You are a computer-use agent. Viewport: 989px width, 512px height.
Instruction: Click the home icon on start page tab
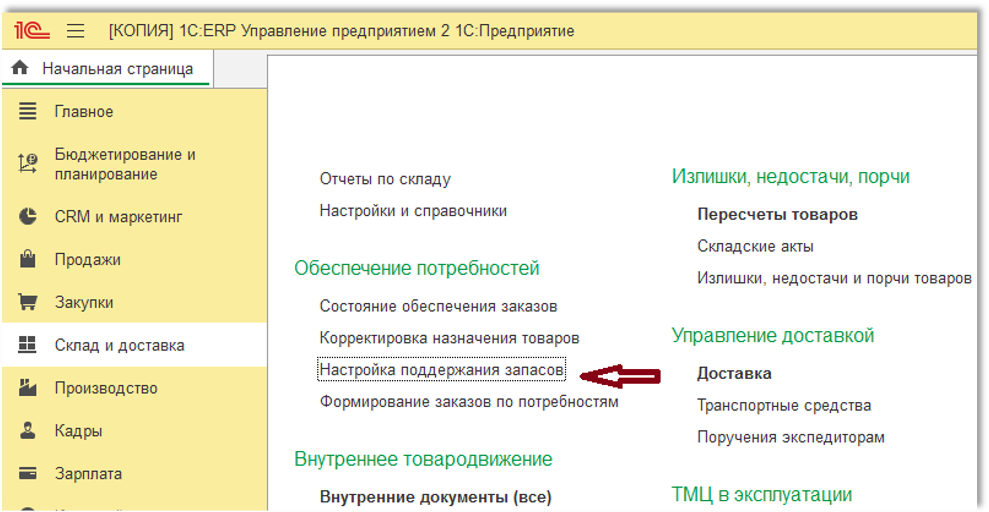pos(21,68)
